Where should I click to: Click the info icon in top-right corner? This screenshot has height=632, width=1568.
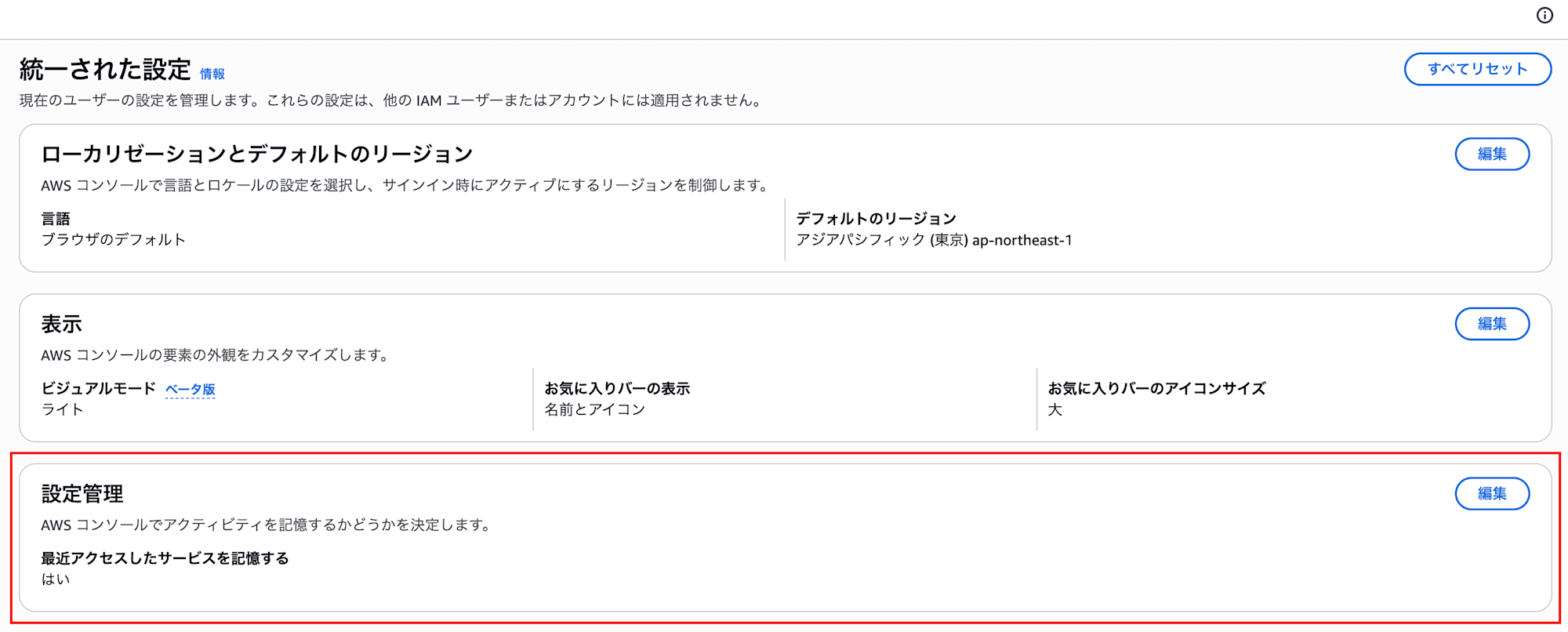pyautogui.click(x=1544, y=16)
